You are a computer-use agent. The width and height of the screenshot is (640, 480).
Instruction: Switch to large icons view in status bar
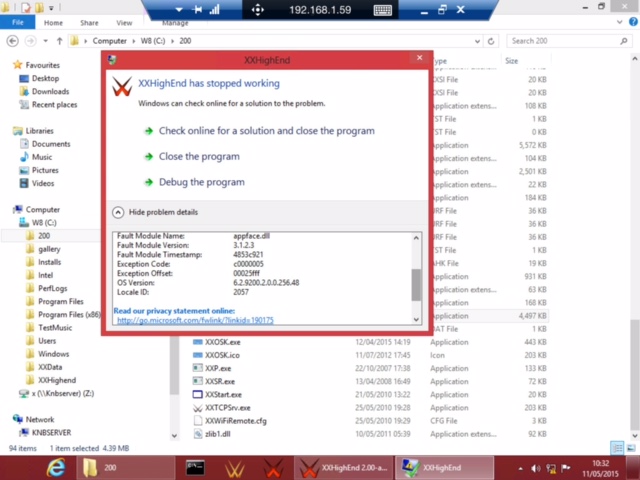[x=631, y=448]
